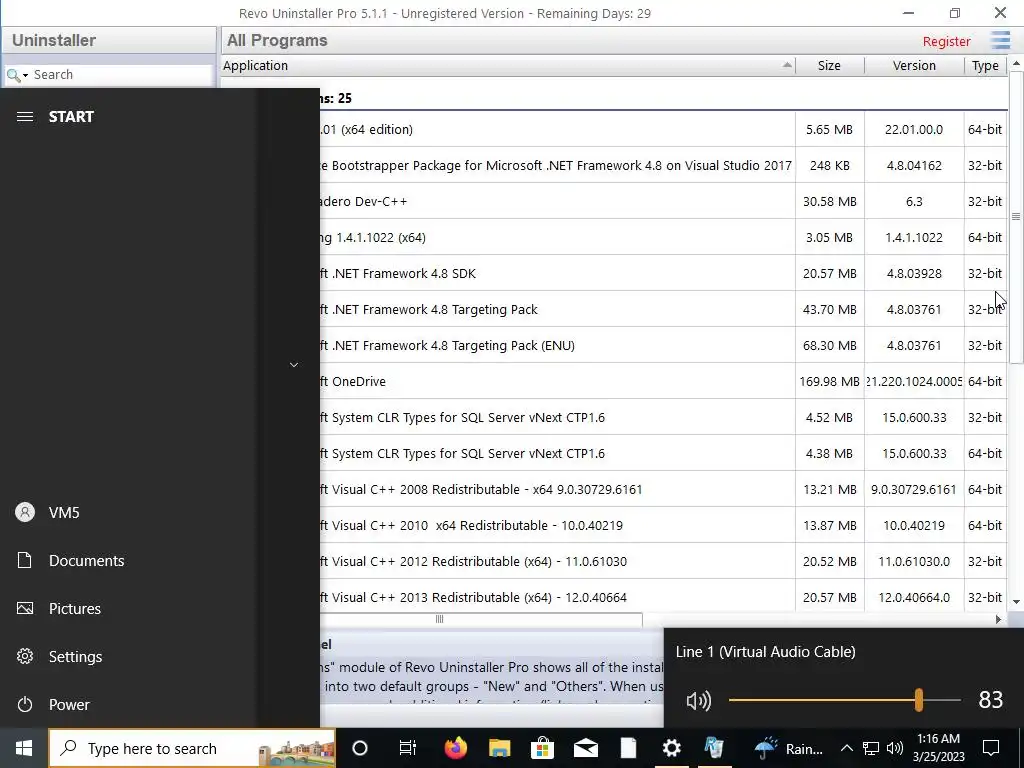Open Cortana circle icon on taskbar
This screenshot has height=768, width=1024.
point(360,748)
